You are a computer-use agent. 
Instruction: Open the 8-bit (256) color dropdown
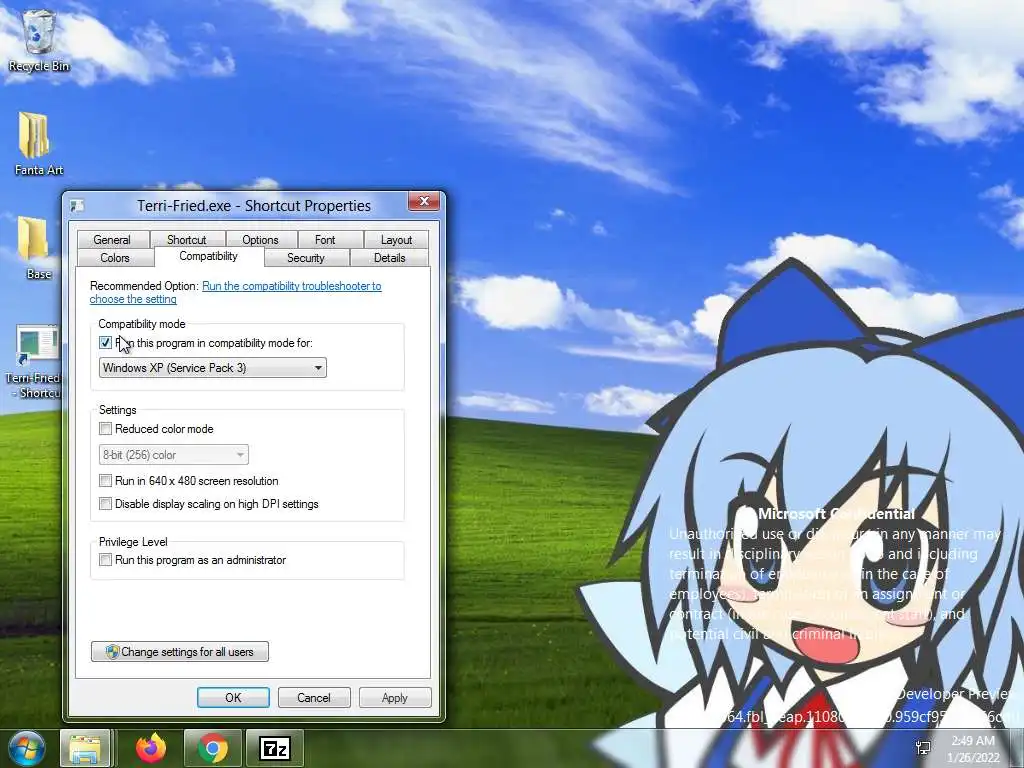pyautogui.click(x=174, y=455)
